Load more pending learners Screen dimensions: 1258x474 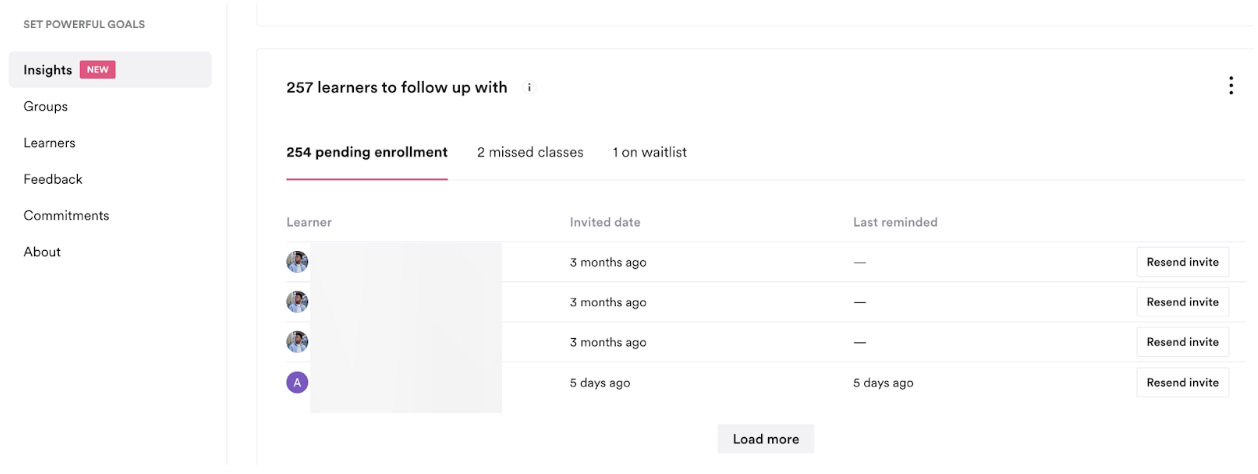[x=766, y=439]
